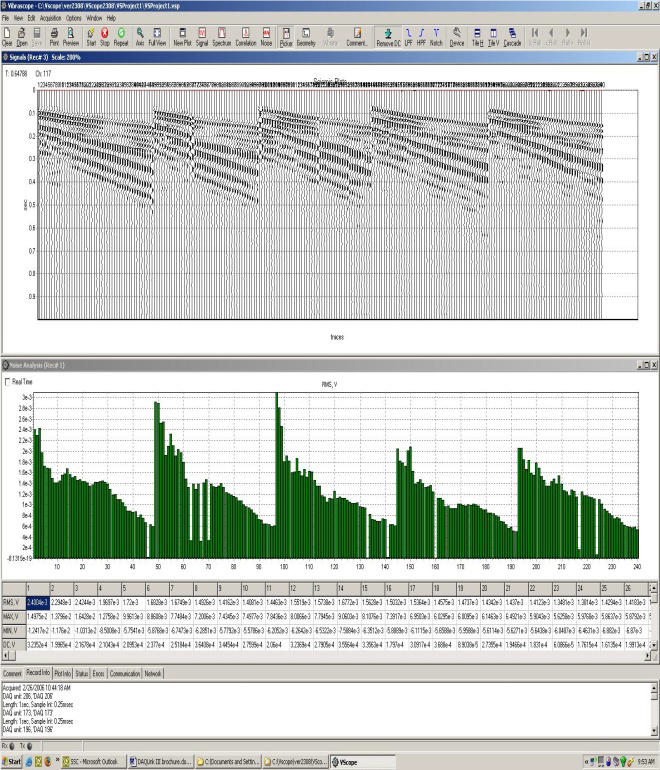The width and height of the screenshot is (660, 770).
Task: Switch to the Plot Info tab
Action: coord(64,674)
